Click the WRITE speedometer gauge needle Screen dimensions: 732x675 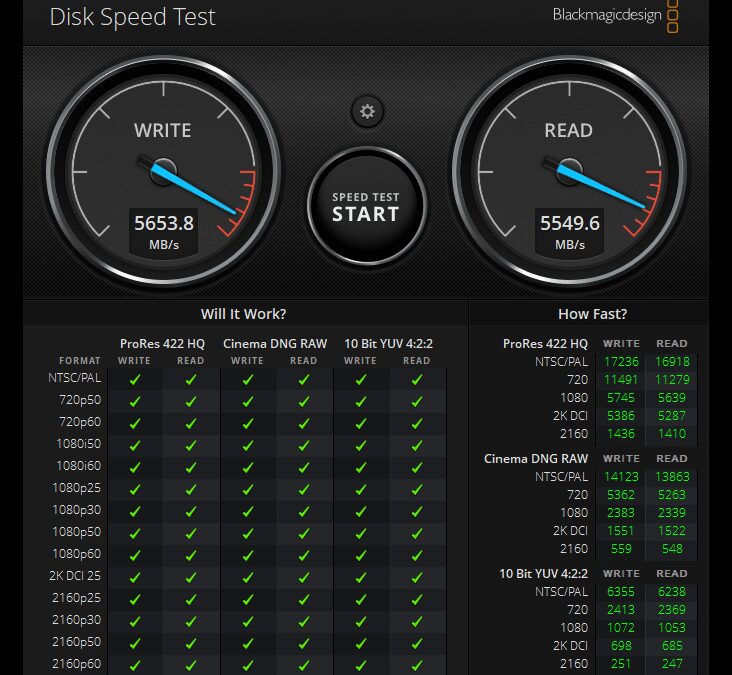(x=197, y=189)
